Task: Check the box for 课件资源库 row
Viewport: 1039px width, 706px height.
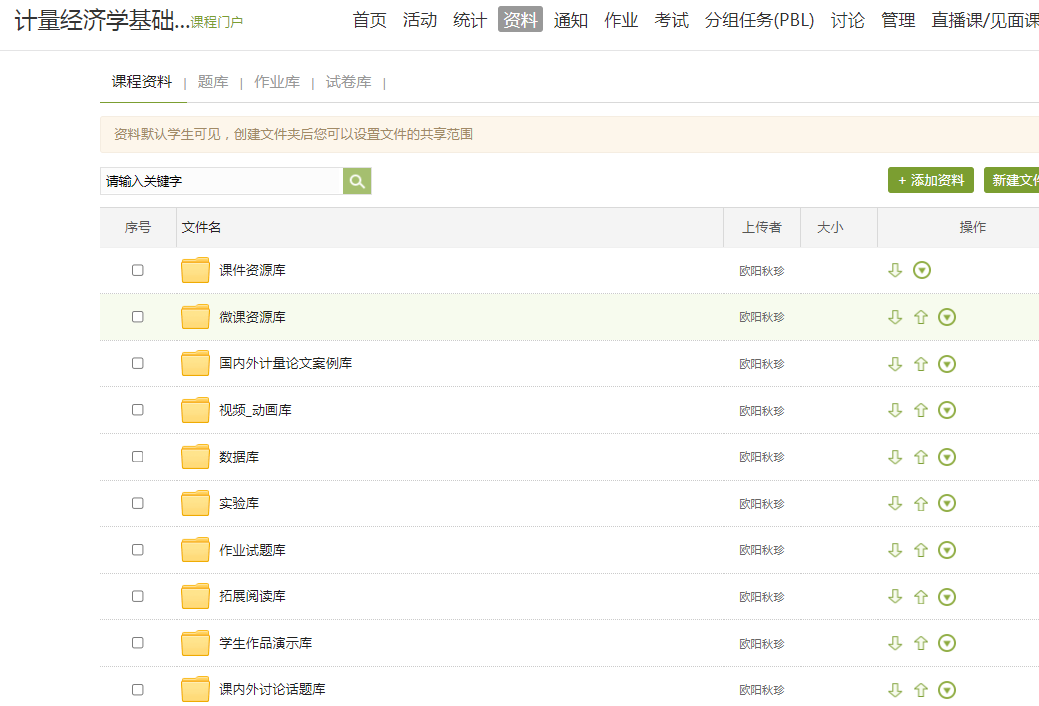Action: 138,270
